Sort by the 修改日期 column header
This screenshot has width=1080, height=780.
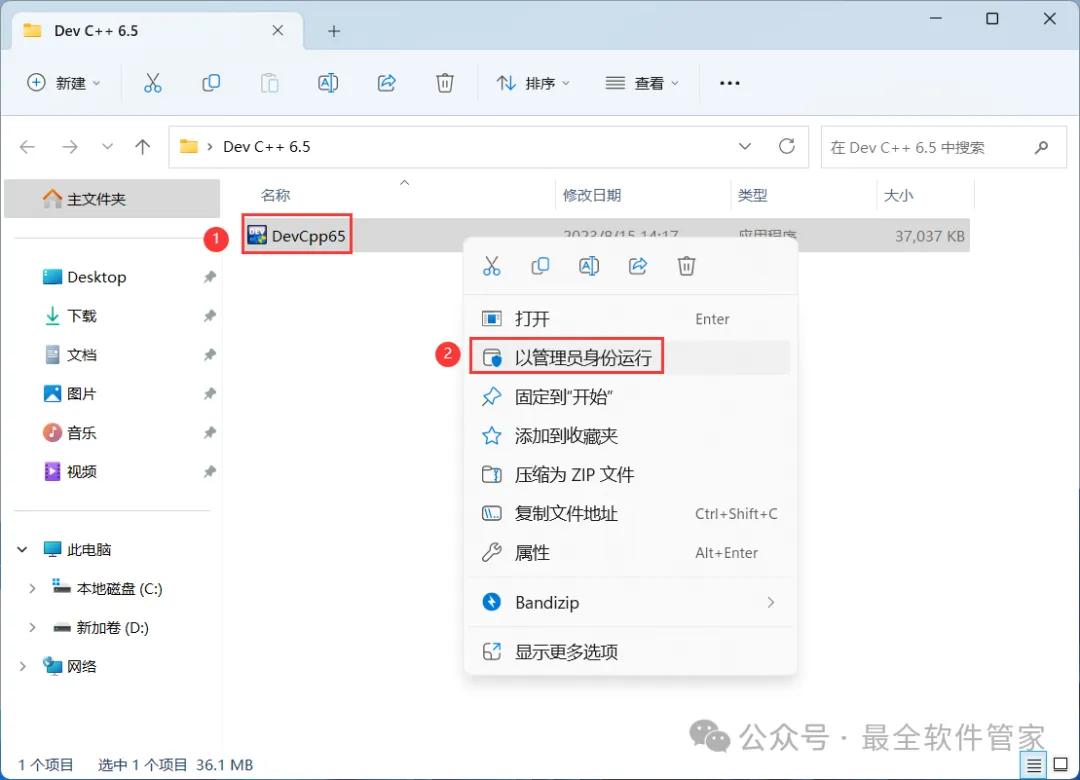click(x=592, y=196)
